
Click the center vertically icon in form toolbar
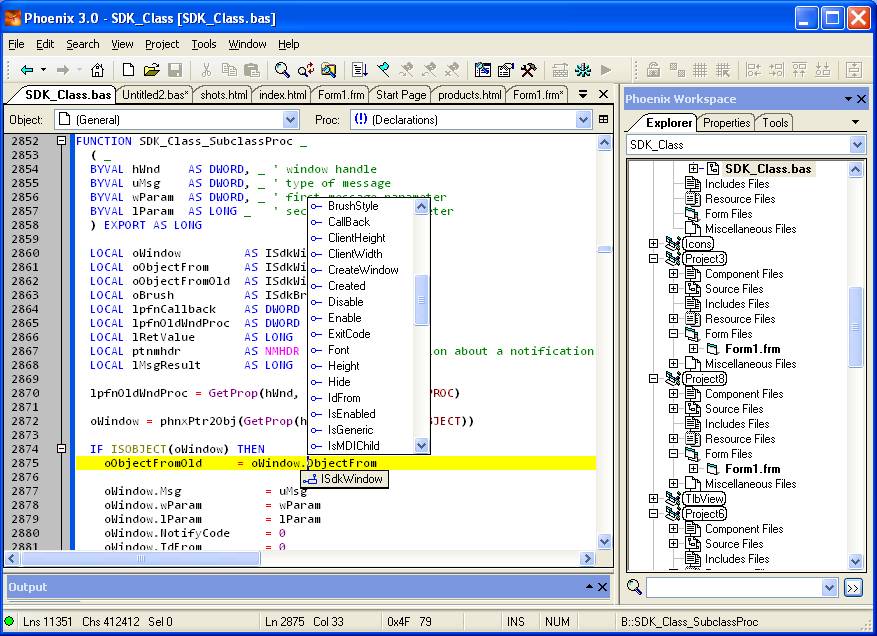[854, 70]
